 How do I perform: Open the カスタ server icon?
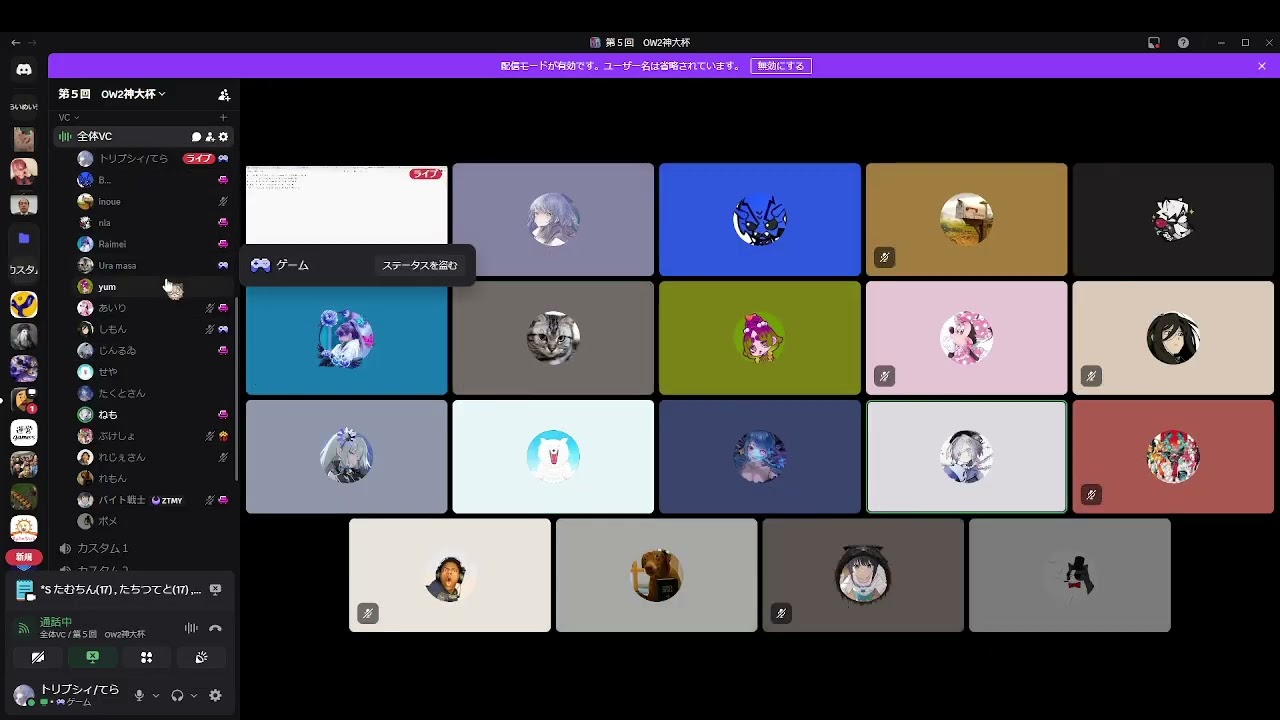pos(24,270)
